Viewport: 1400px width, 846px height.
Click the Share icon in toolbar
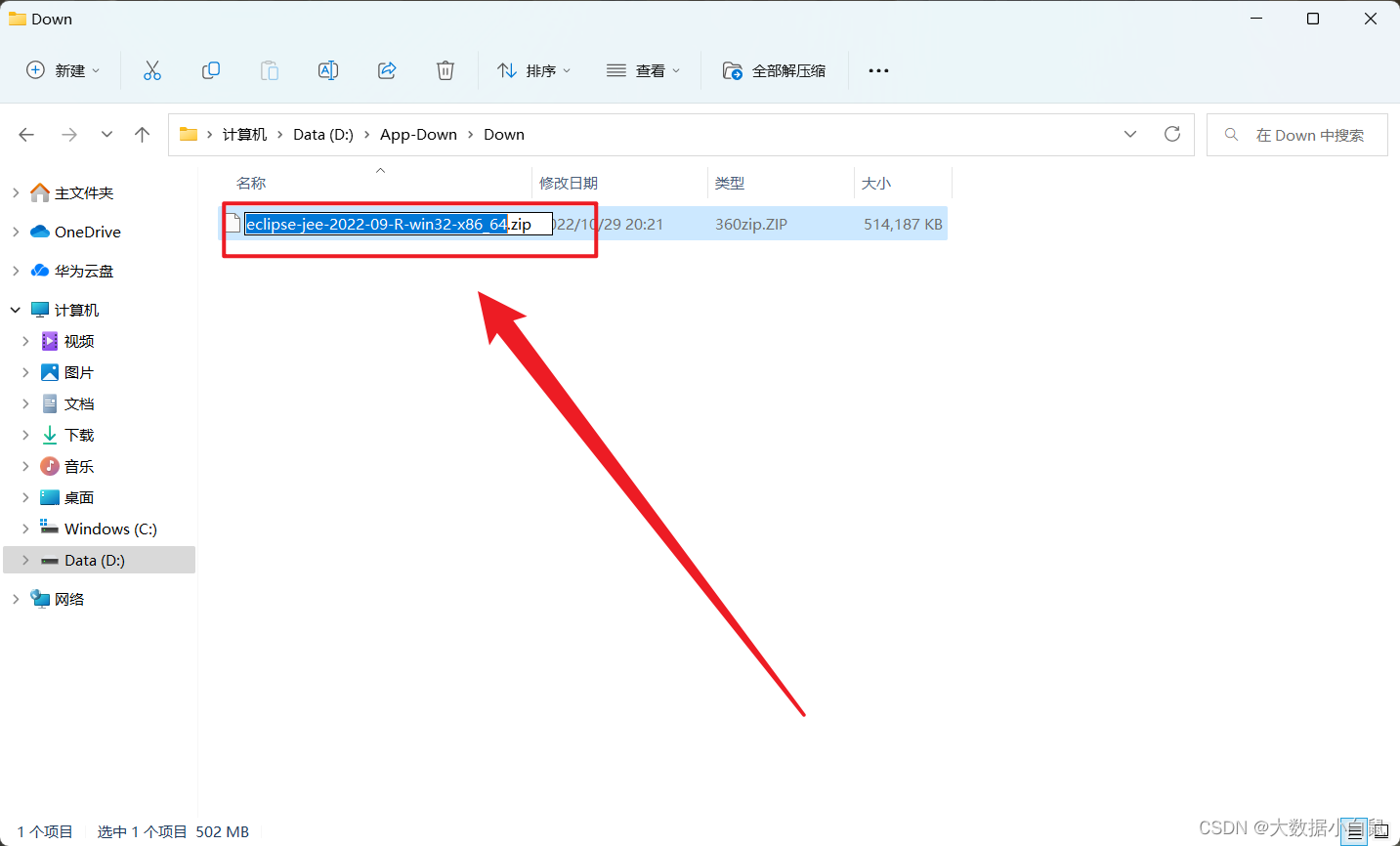(387, 70)
